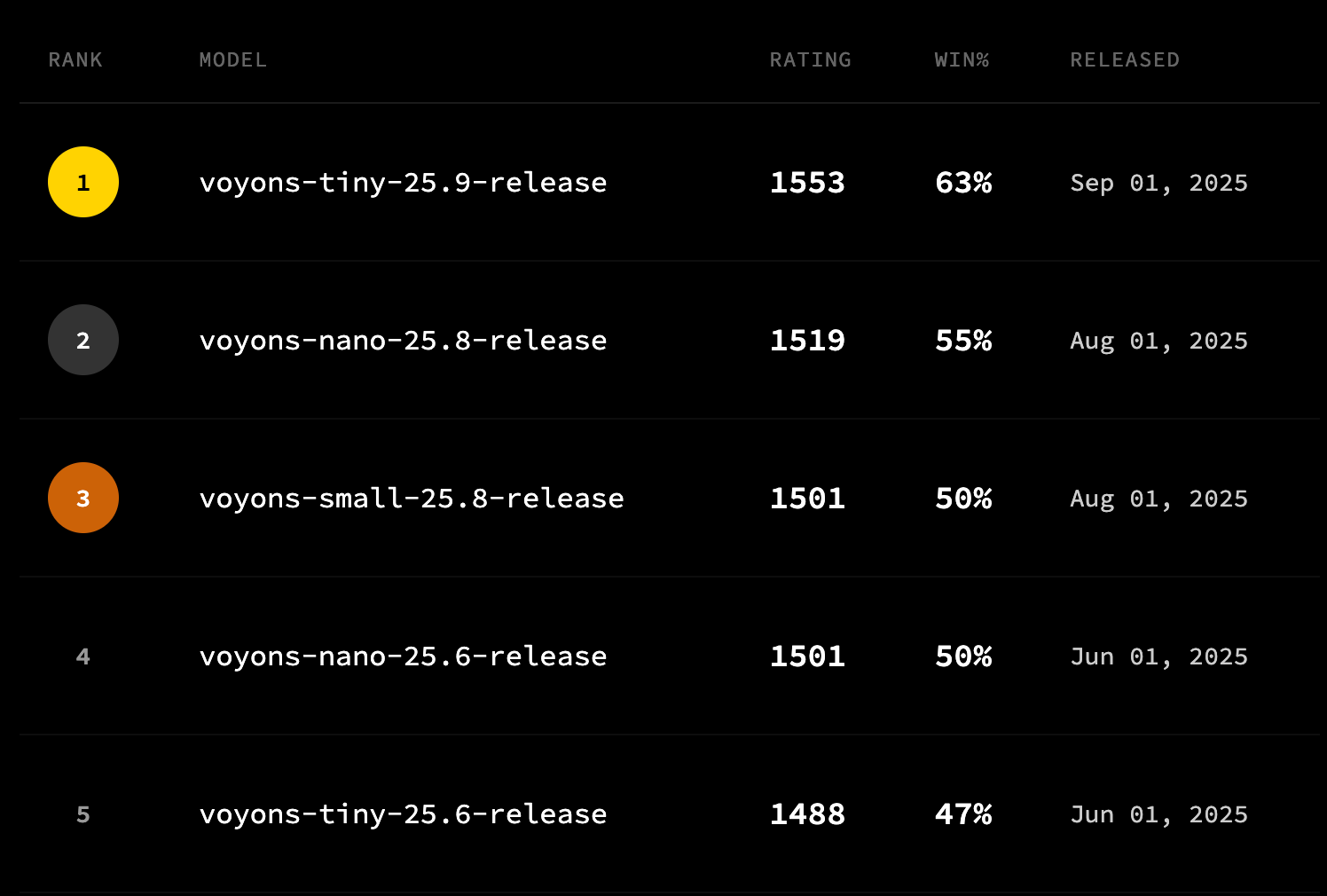
Task: Click the 55% win rate value
Action: pyautogui.click(x=963, y=341)
